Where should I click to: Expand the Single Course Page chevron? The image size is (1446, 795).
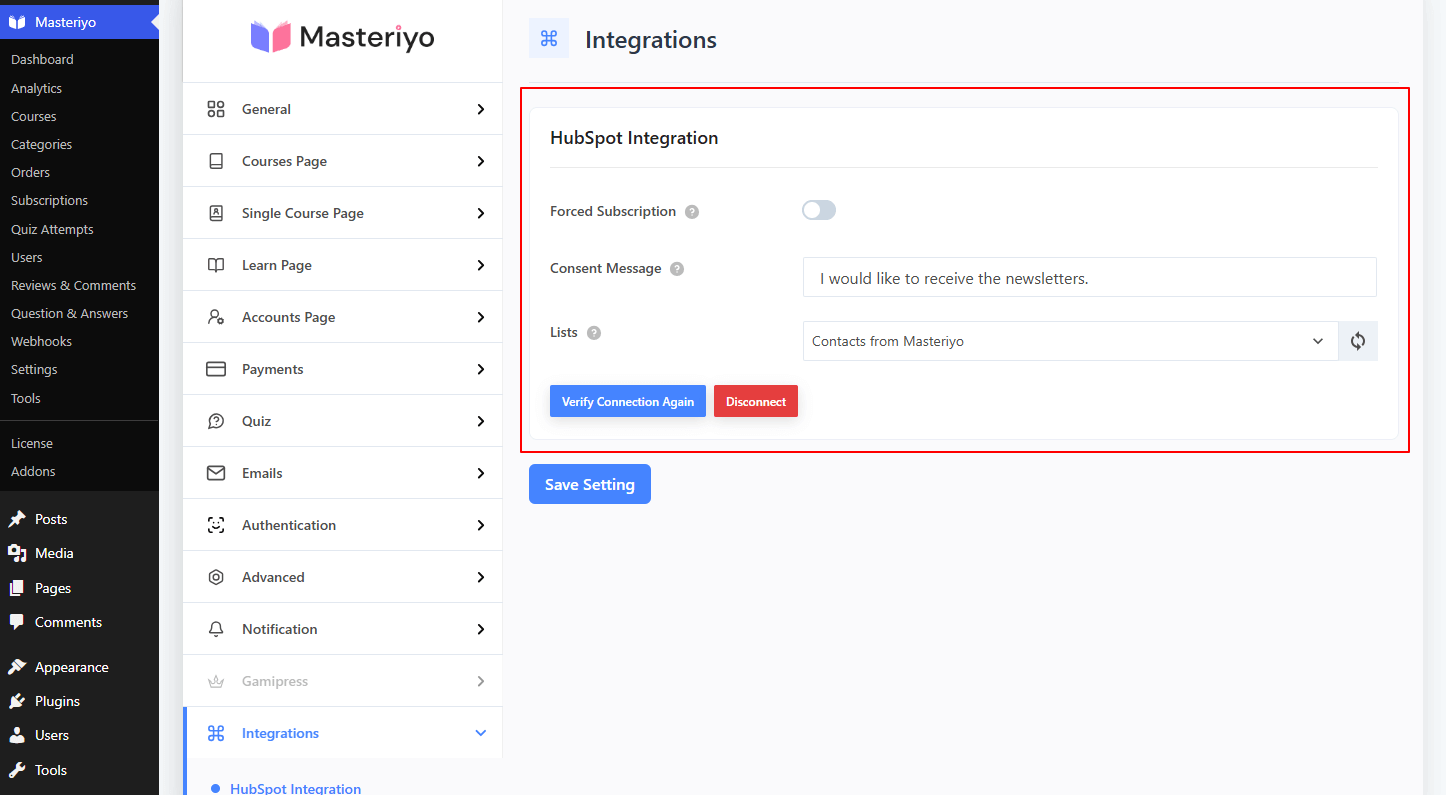tap(481, 213)
